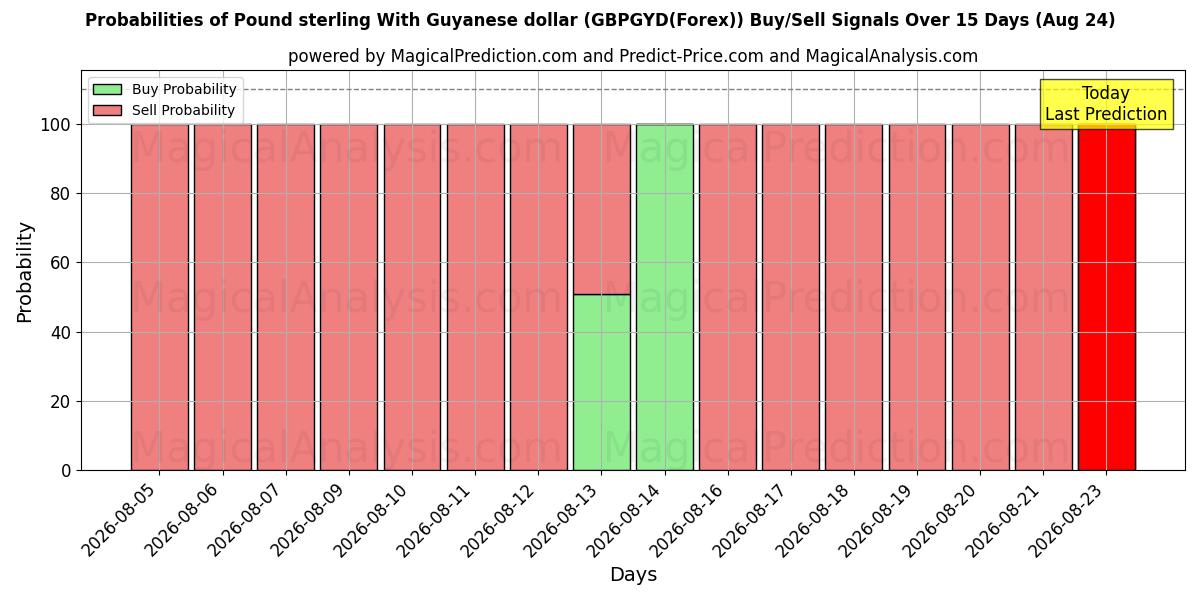The width and height of the screenshot is (1200, 600).
Task: Click the x-axis date label 2026-08-11
Action: point(438,518)
